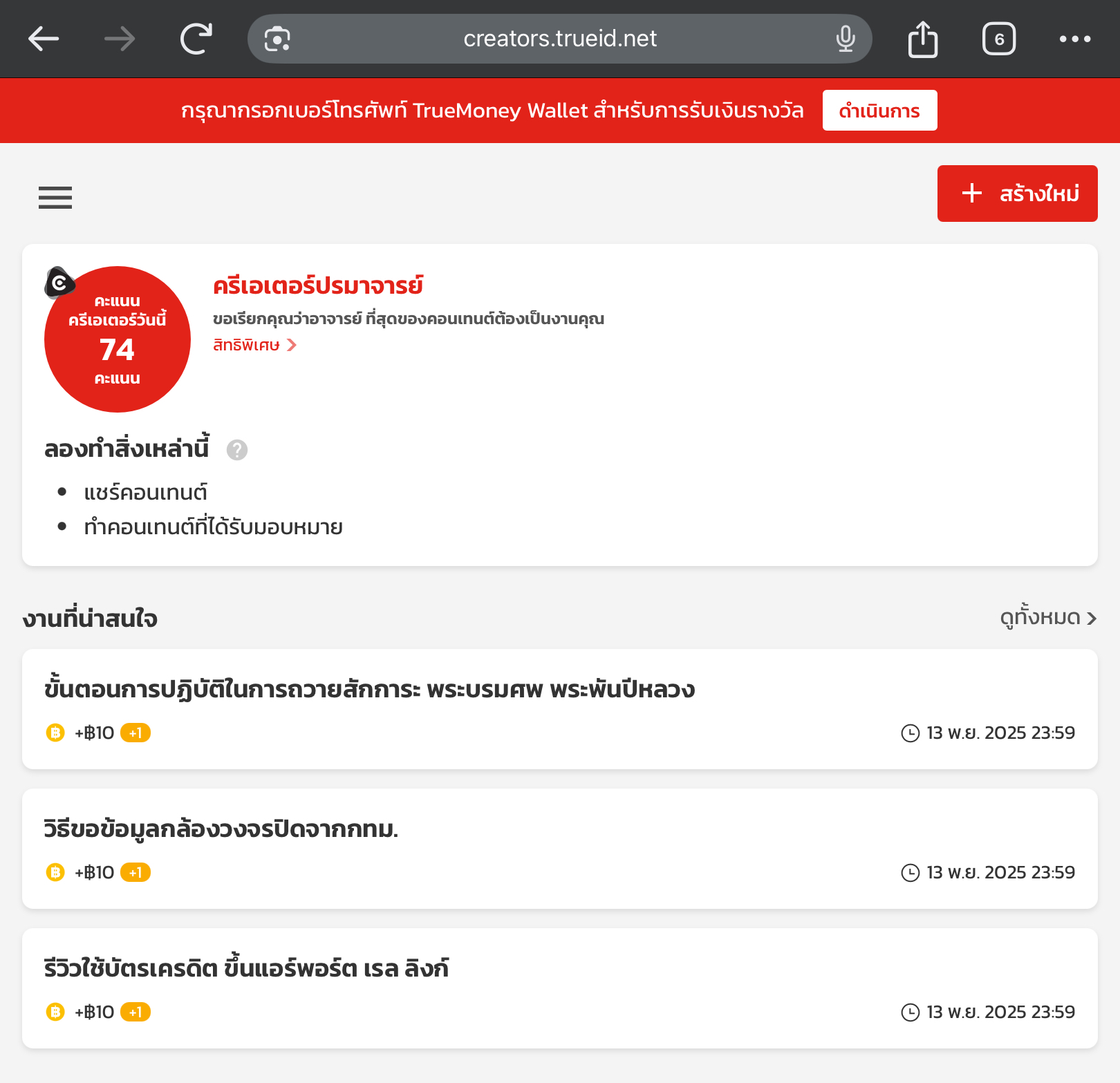Viewport: 1120px width, 1083px height.
Task: Click +1 badge on พระบรมศพ task
Action: click(136, 733)
